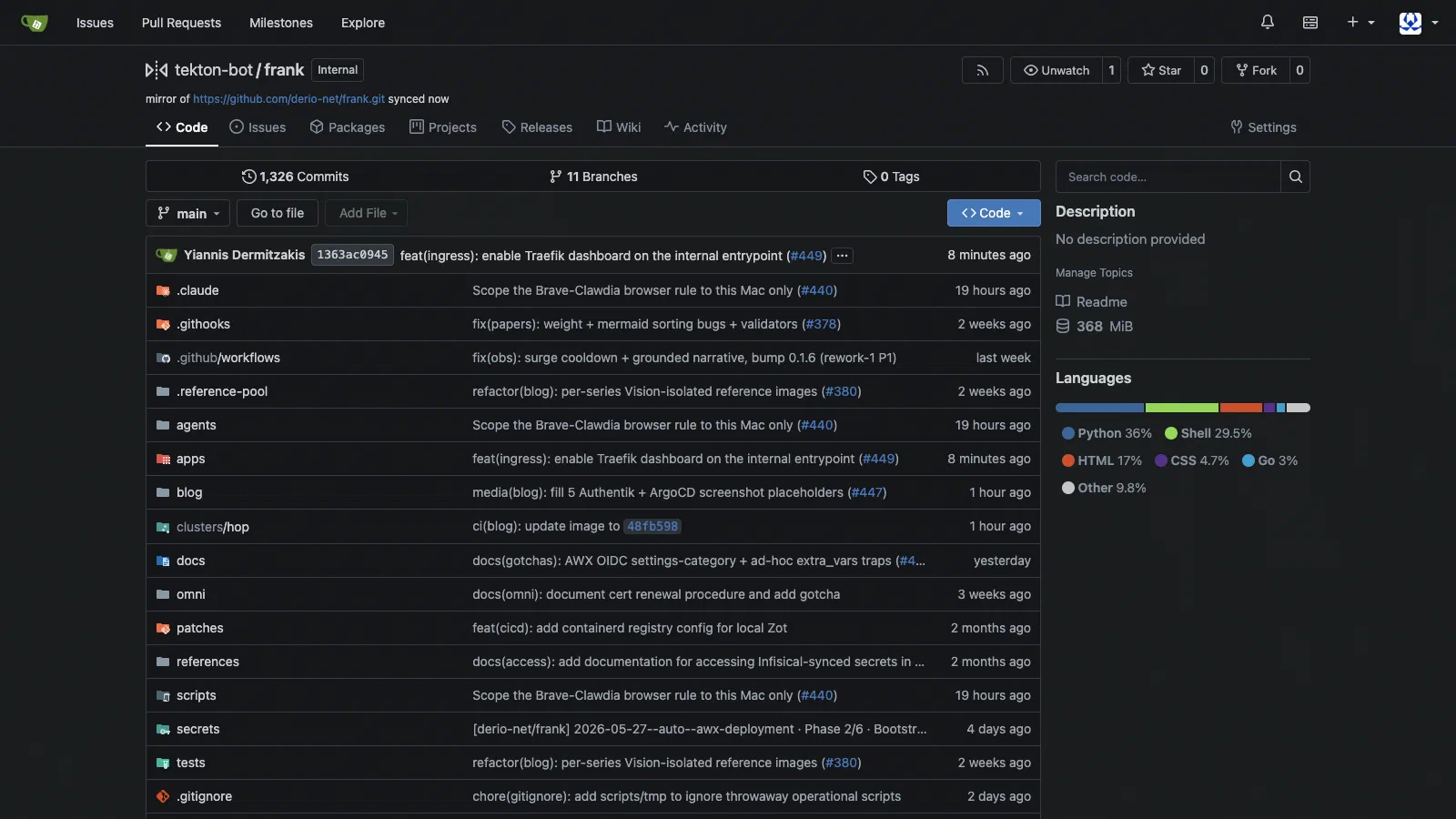Open repository Settings tab

[x=1263, y=127]
